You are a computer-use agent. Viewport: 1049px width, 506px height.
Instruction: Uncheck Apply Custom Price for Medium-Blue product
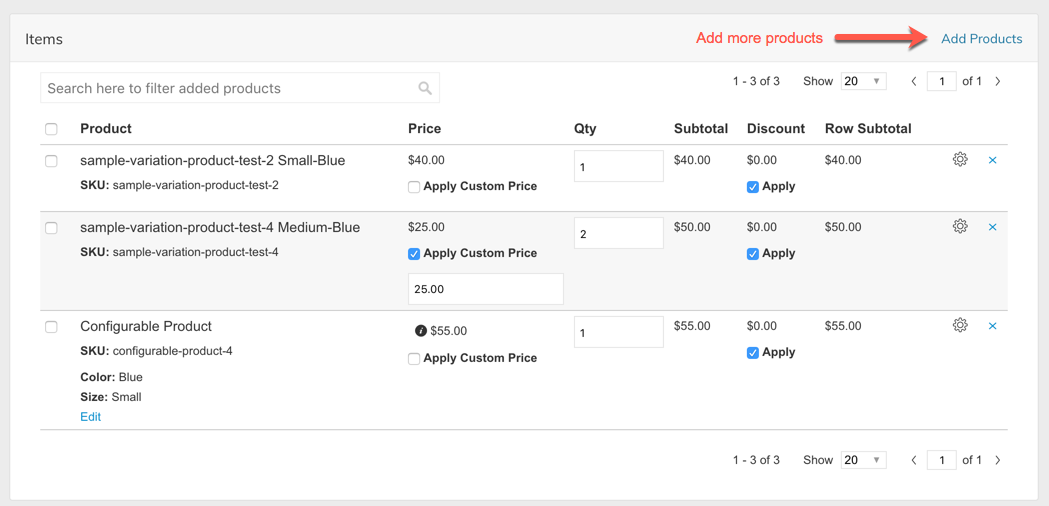coord(414,254)
